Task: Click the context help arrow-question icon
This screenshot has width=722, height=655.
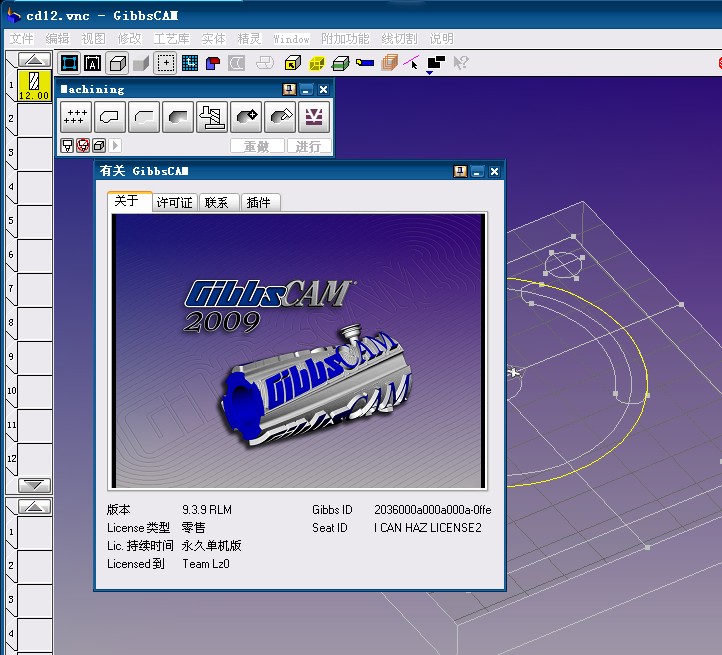Action: pos(460,63)
